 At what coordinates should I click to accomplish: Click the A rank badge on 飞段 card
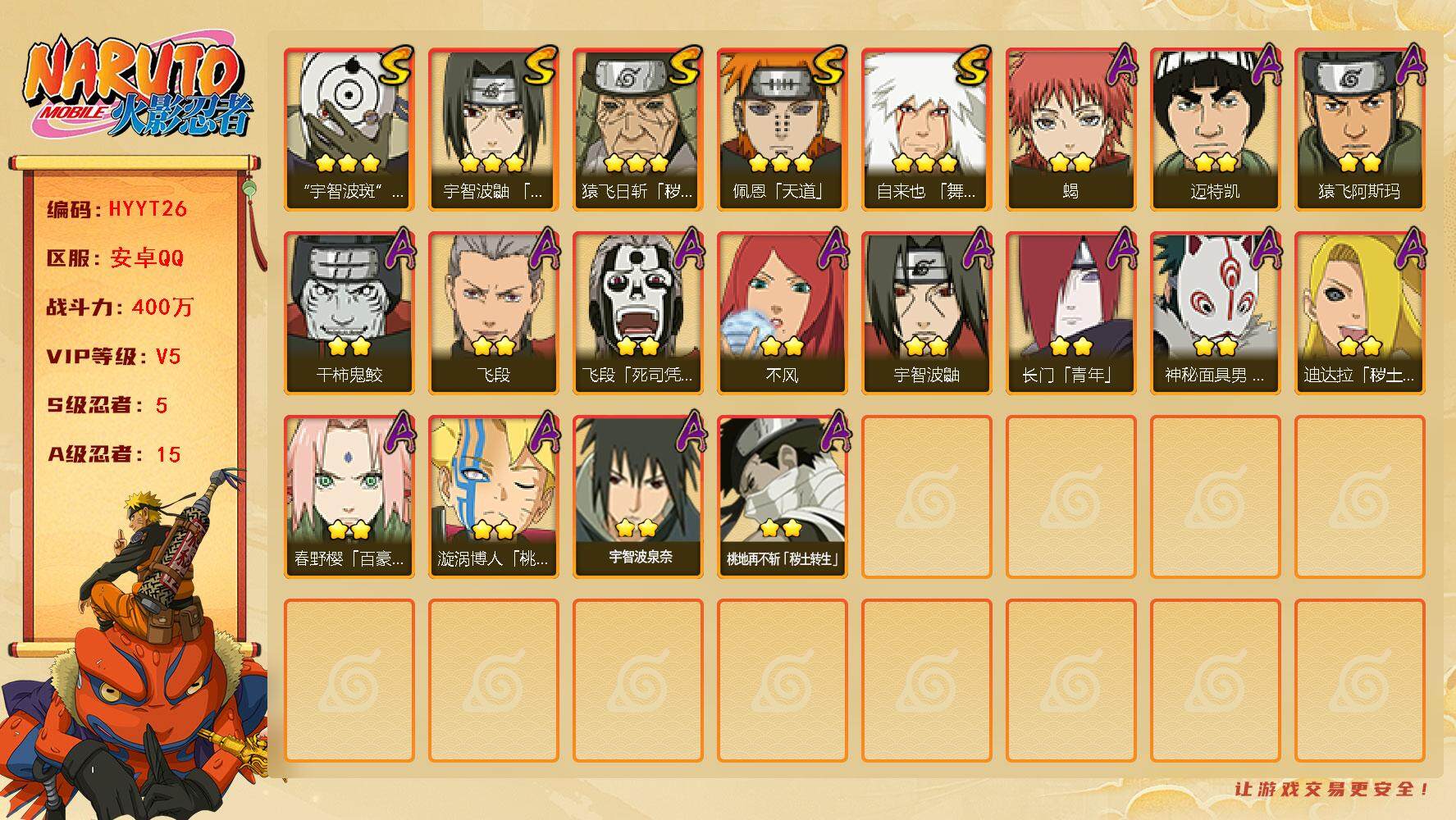pos(543,249)
